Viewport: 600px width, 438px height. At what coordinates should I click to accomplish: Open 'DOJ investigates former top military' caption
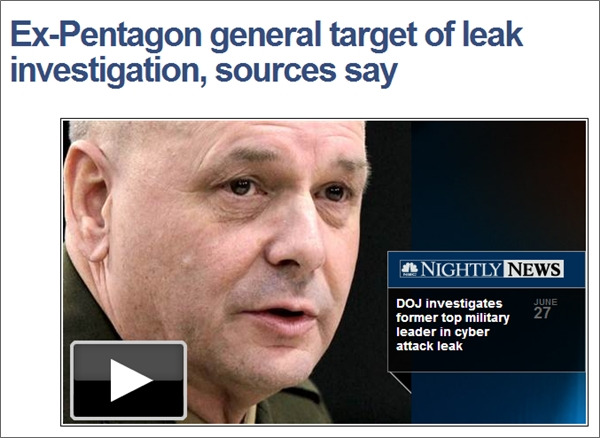pyautogui.click(x=453, y=311)
